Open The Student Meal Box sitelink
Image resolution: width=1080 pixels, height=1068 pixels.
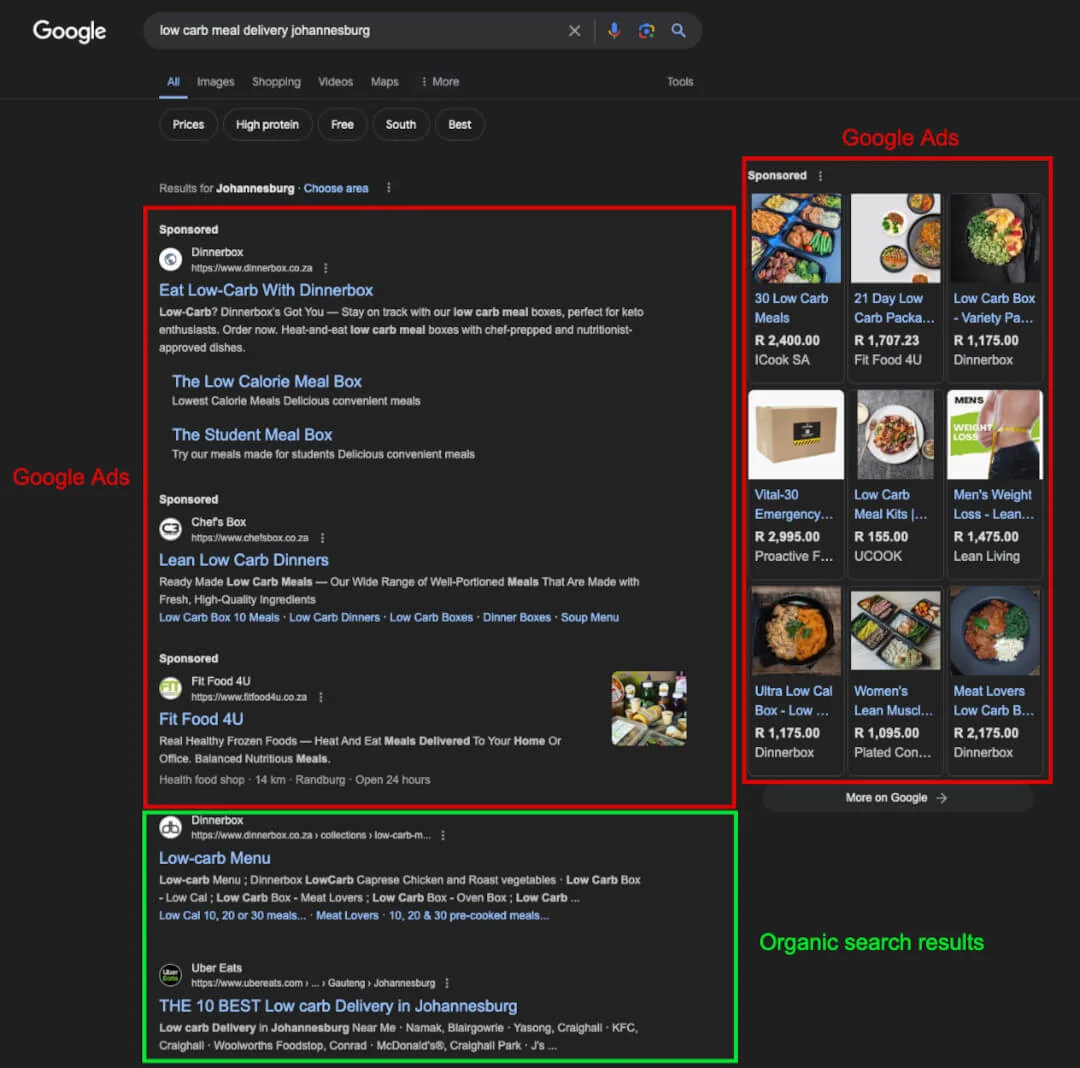pos(252,434)
